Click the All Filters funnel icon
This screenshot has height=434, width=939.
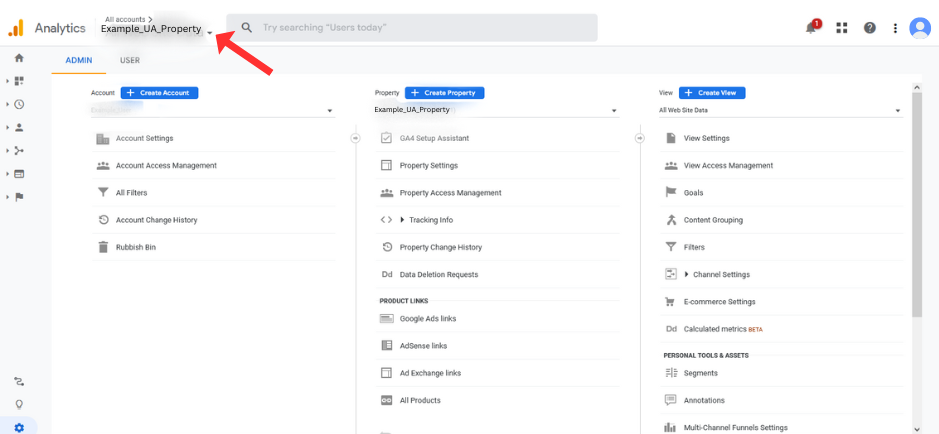click(103, 193)
